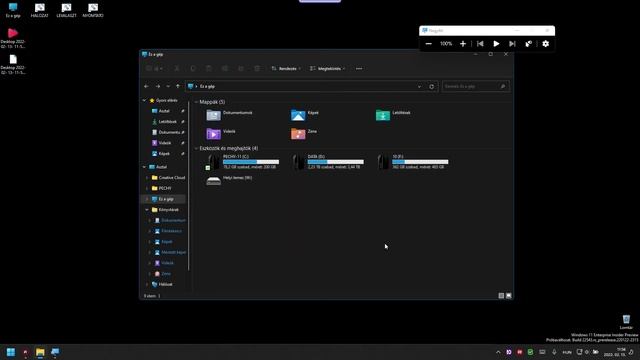Select Zene library in sidebar
This screenshot has width=640, height=360.
166,273
